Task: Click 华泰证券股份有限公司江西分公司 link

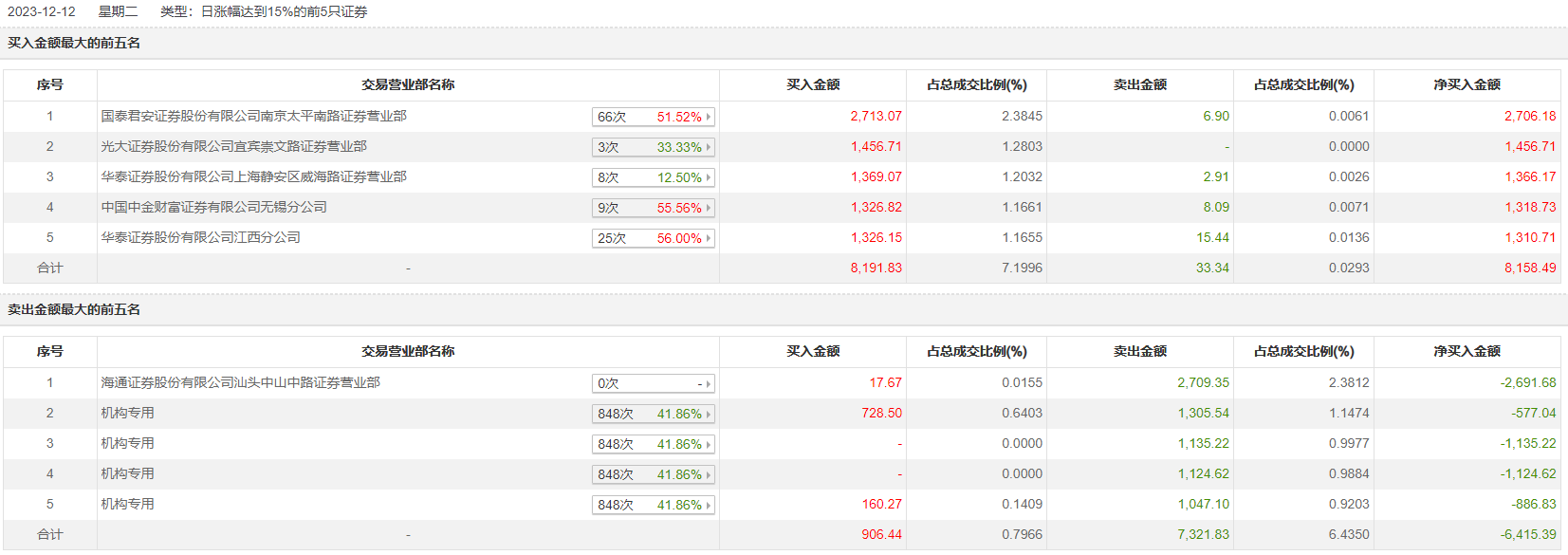Action: click(201, 237)
